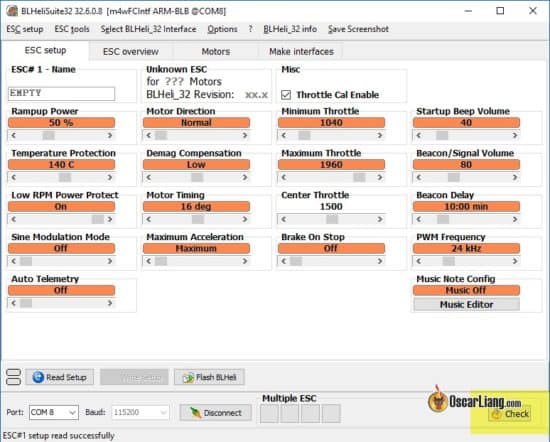Click the Temperature Protection slider thumb
This screenshot has width=550, height=442.
point(65,178)
